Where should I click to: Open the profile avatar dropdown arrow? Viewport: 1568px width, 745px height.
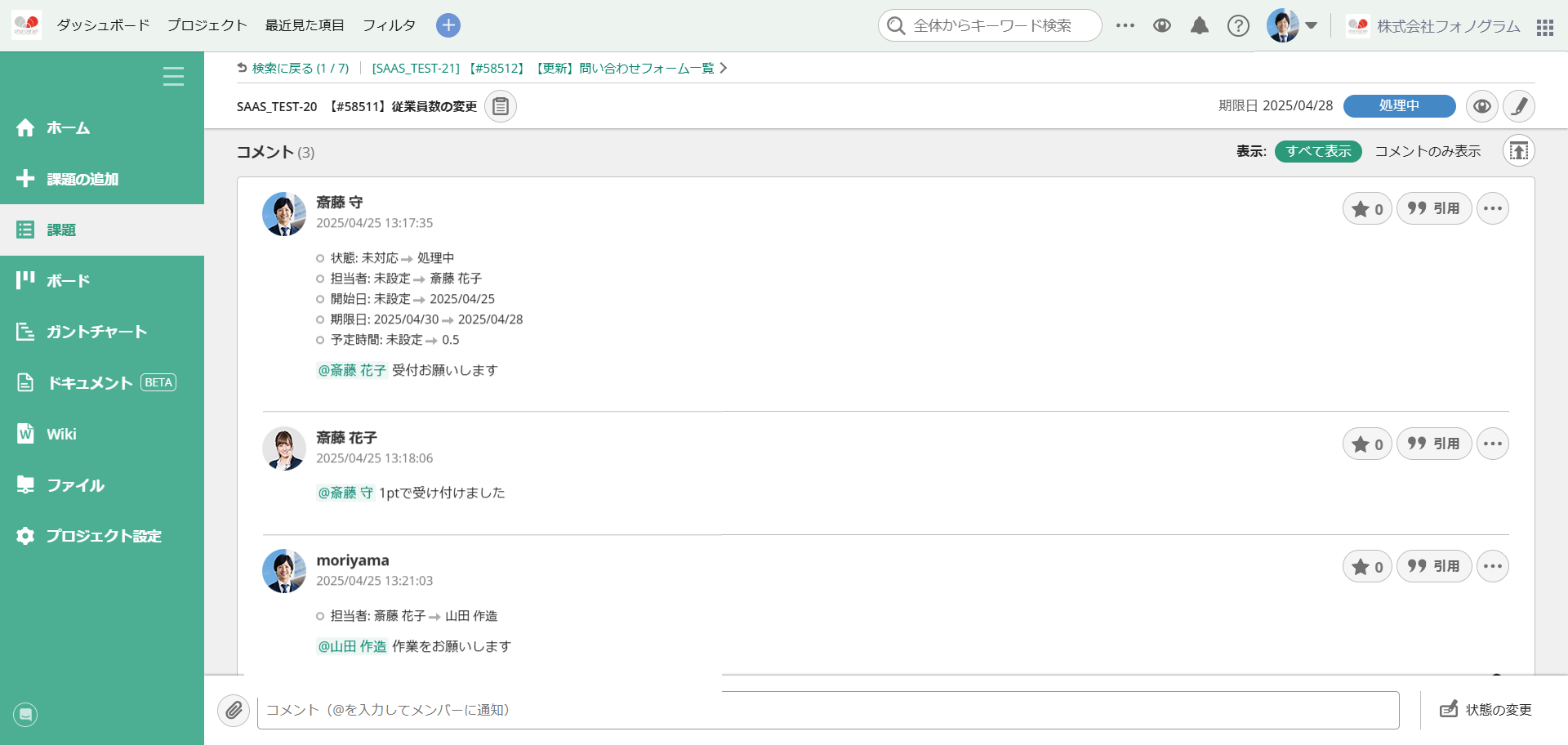click(1312, 25)
